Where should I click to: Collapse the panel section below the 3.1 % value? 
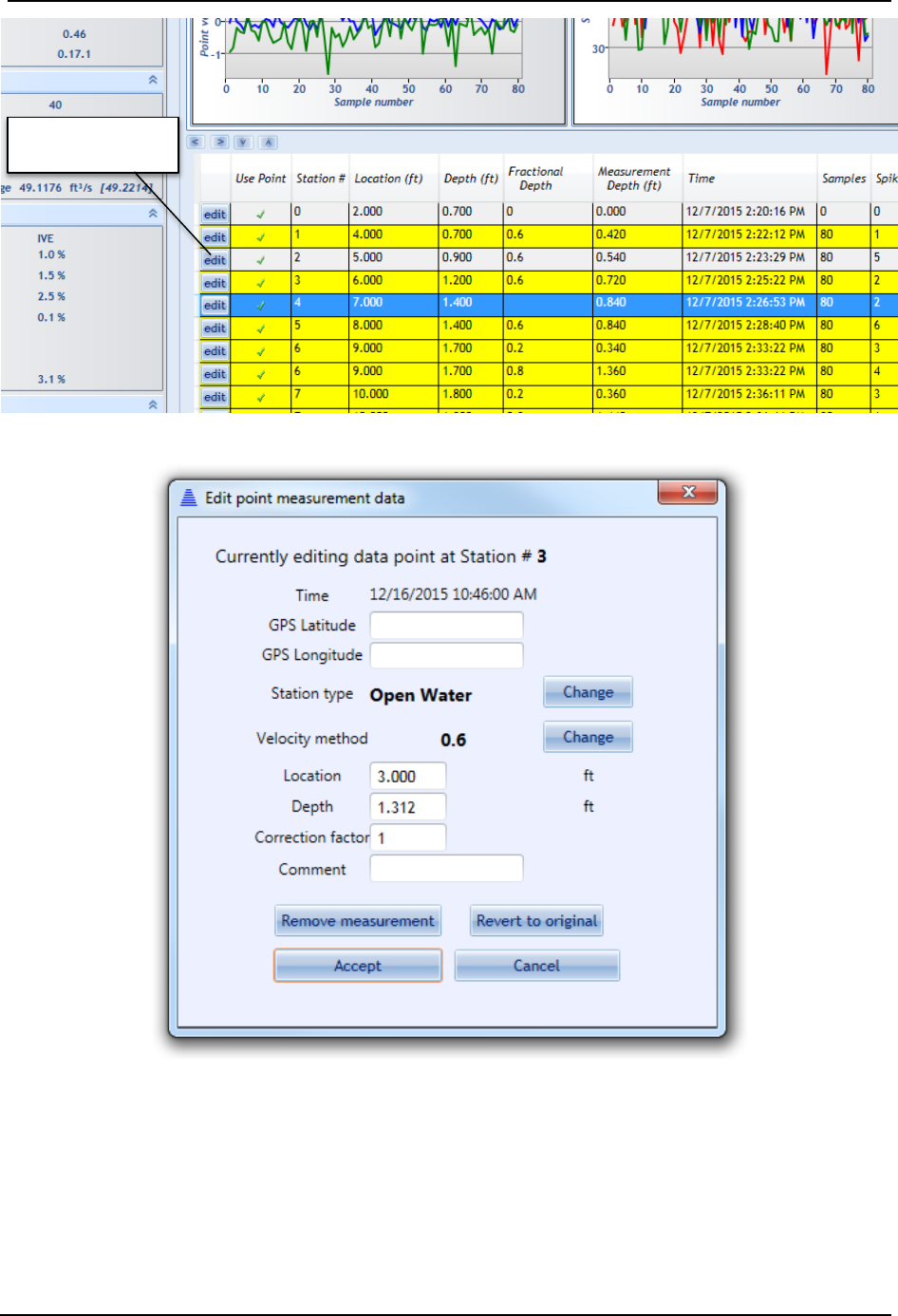pos(153,404)
